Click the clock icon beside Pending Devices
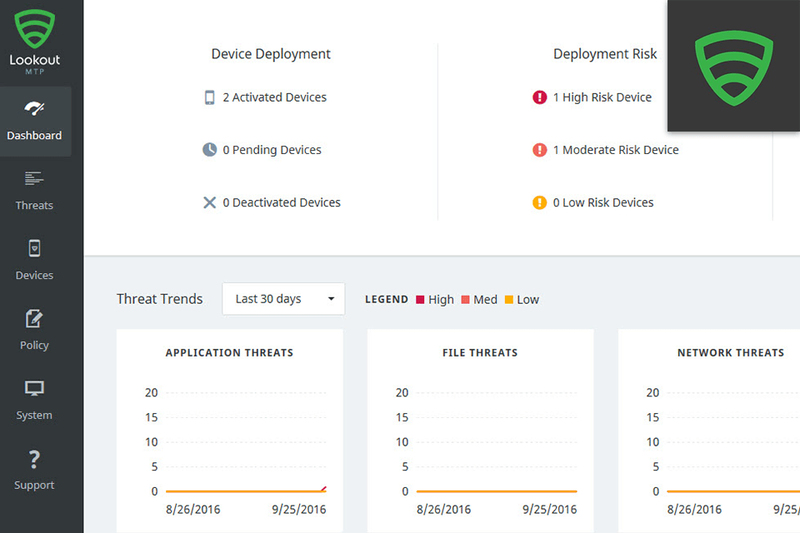The width and height of the screenshot is (800, 533). point(210,150)
